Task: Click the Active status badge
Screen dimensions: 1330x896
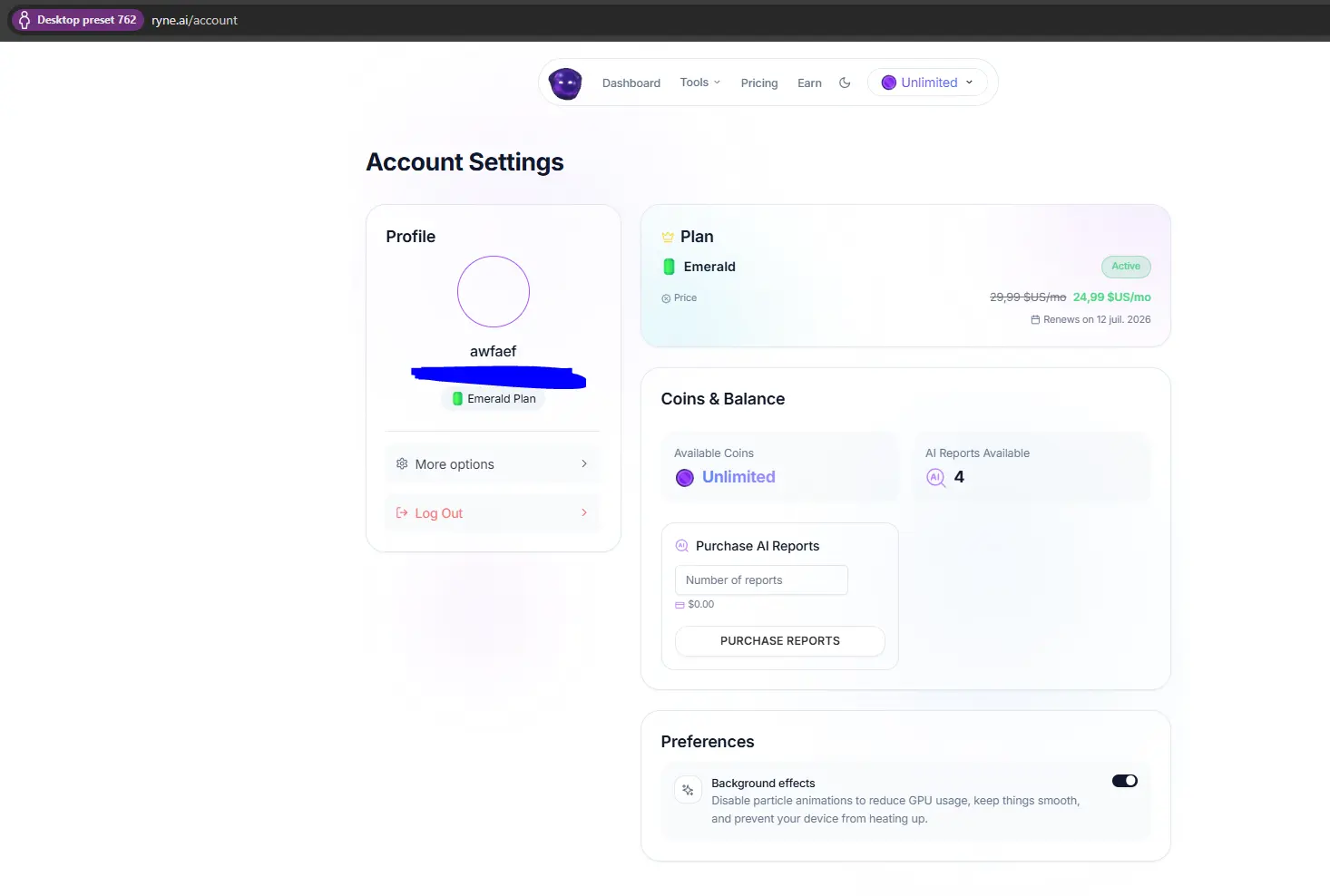Action: [1126, 267]
